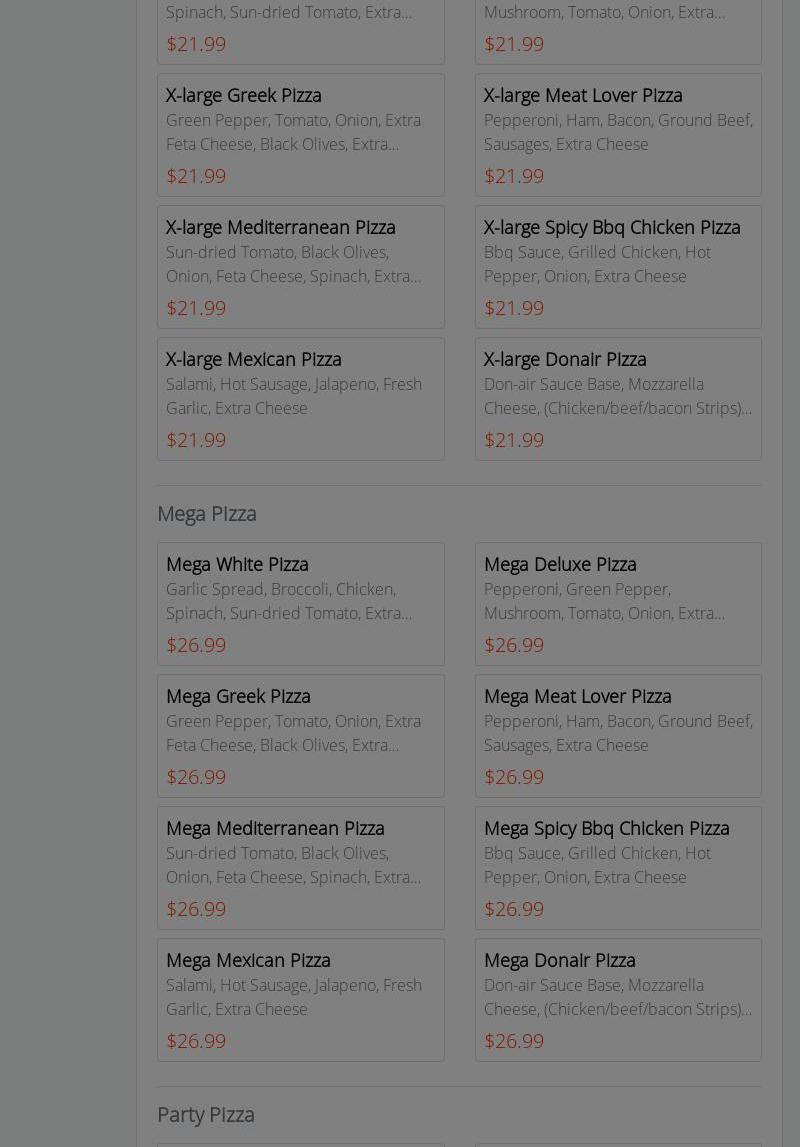Click the $26.99 price under Mega Donair Pizza
This screenshot has width=800, height=1147.
(514, 1041)
